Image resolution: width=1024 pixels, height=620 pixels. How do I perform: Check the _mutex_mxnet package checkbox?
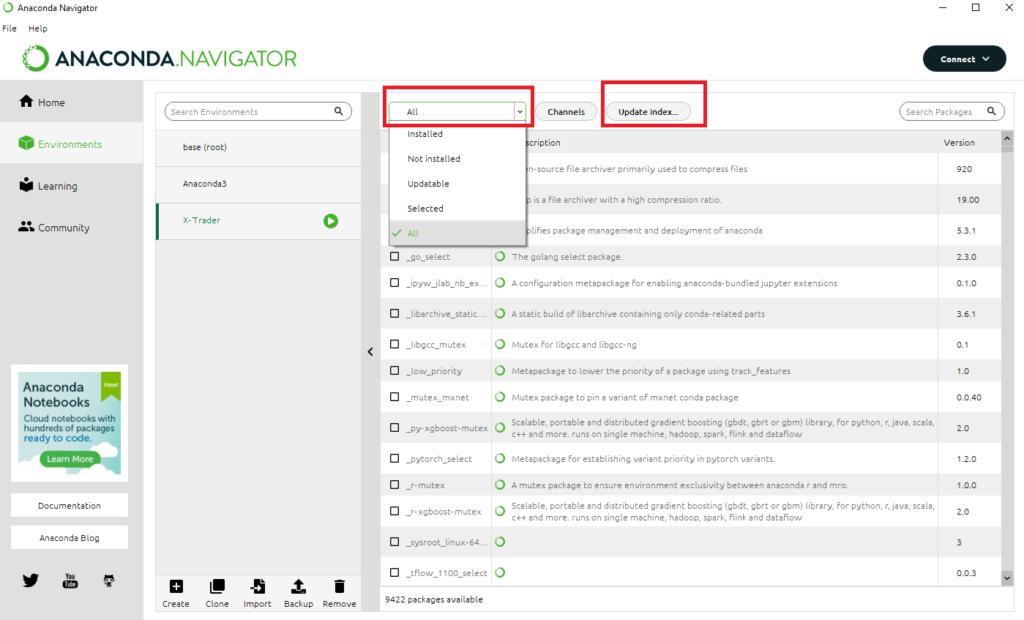394,397
